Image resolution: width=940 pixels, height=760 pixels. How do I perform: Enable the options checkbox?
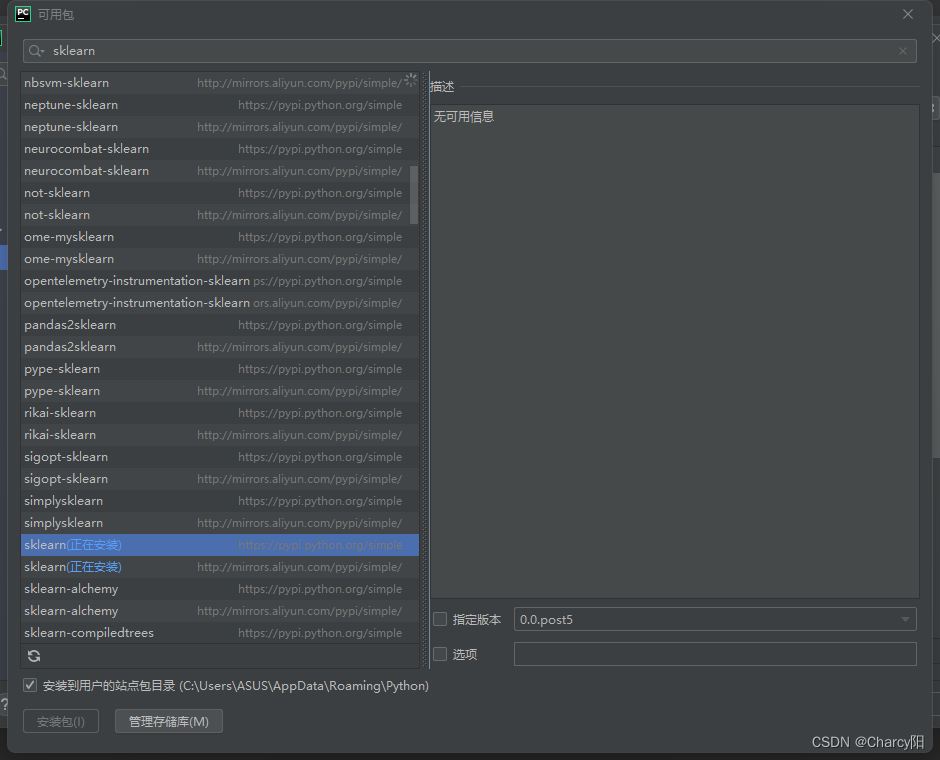click(x=440, y=654)
